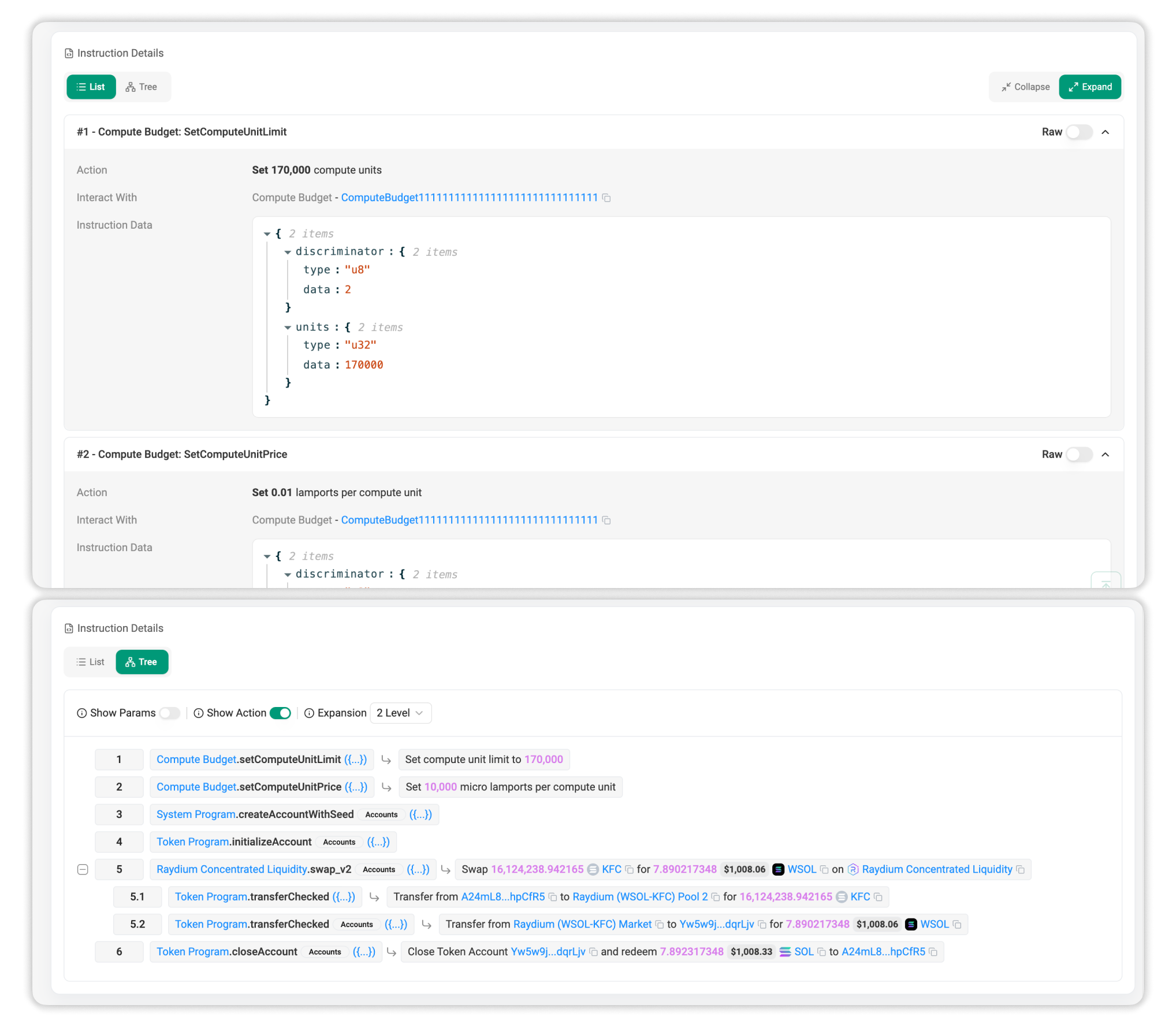Open the Expansion level dropdown
This screenshot has height=1027, width=1176.
tap(400, 713)
